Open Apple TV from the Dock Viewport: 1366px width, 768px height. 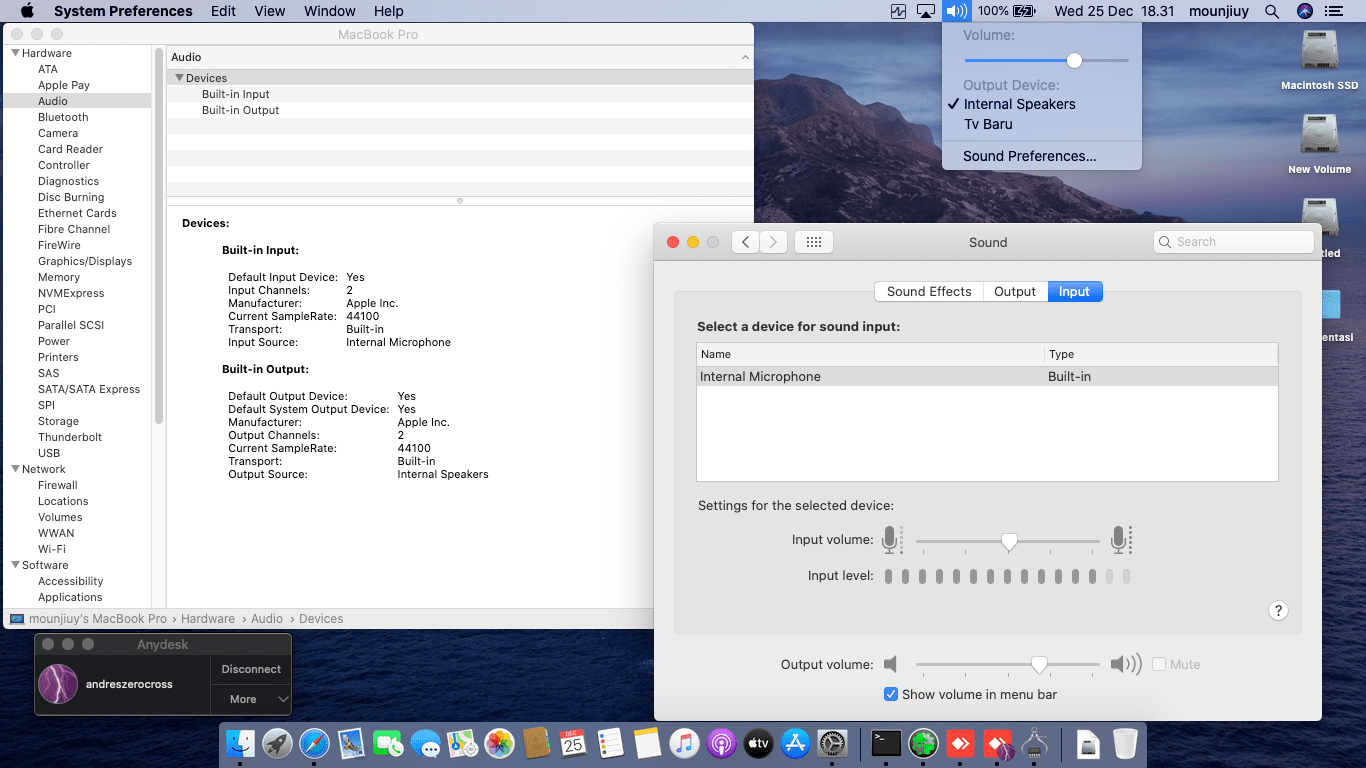tap(758, 743)
